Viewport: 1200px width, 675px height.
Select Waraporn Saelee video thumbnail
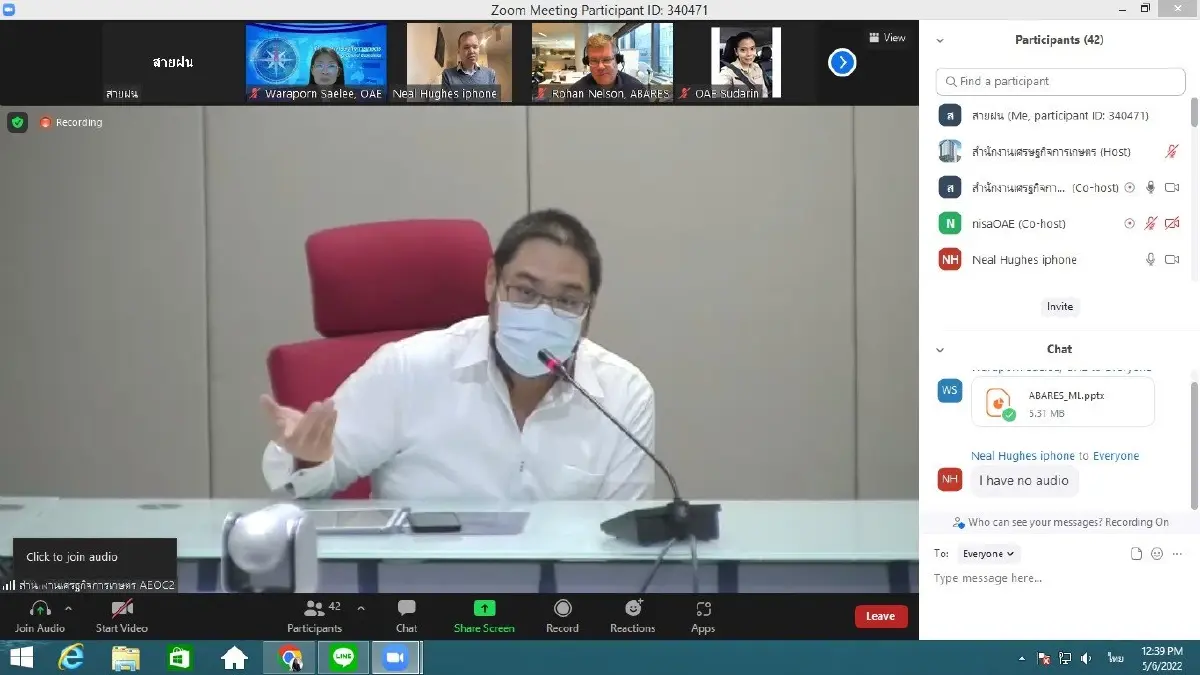point(315,62)
